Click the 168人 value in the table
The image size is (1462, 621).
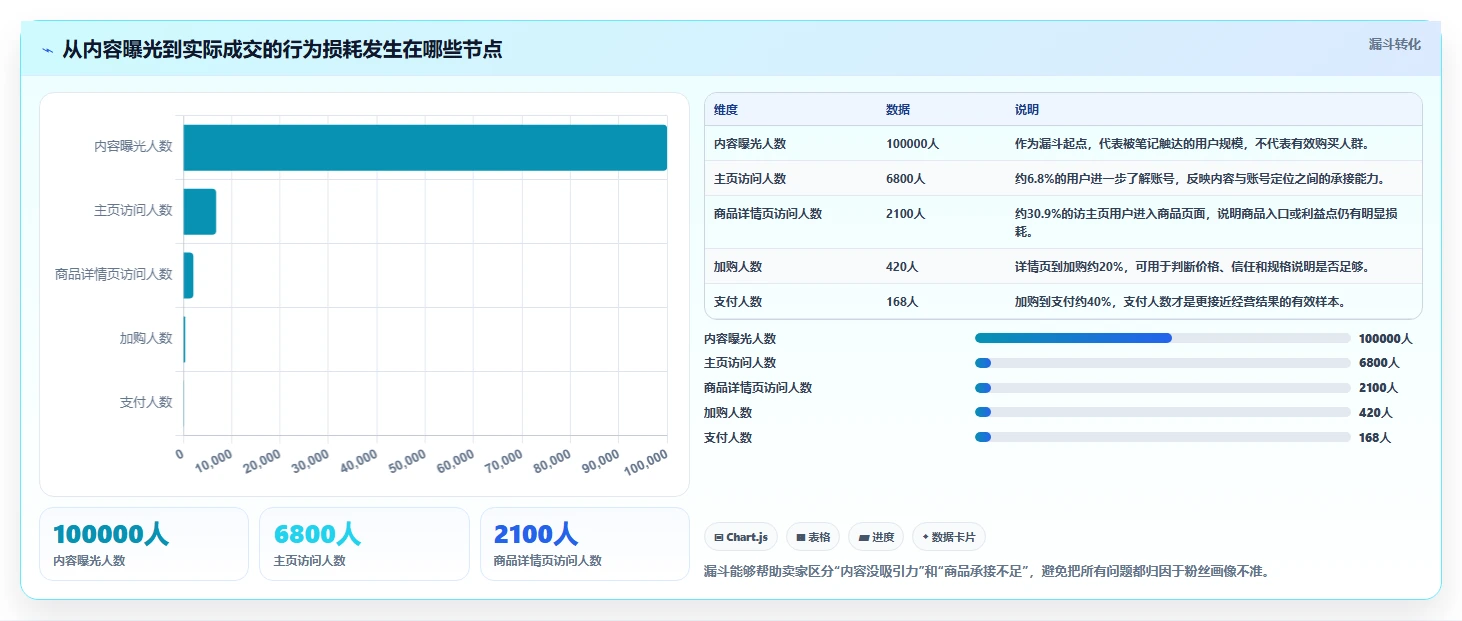tap(902, 302)
